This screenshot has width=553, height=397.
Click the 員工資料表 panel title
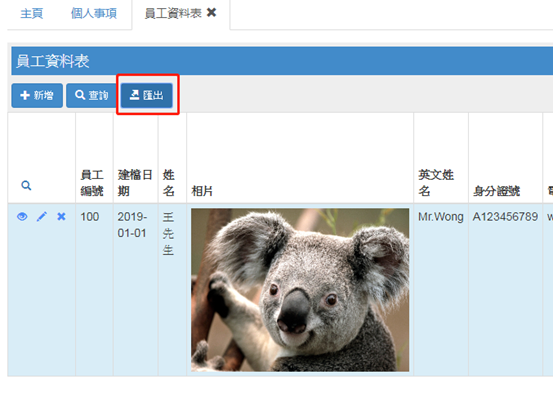[53, 61]
